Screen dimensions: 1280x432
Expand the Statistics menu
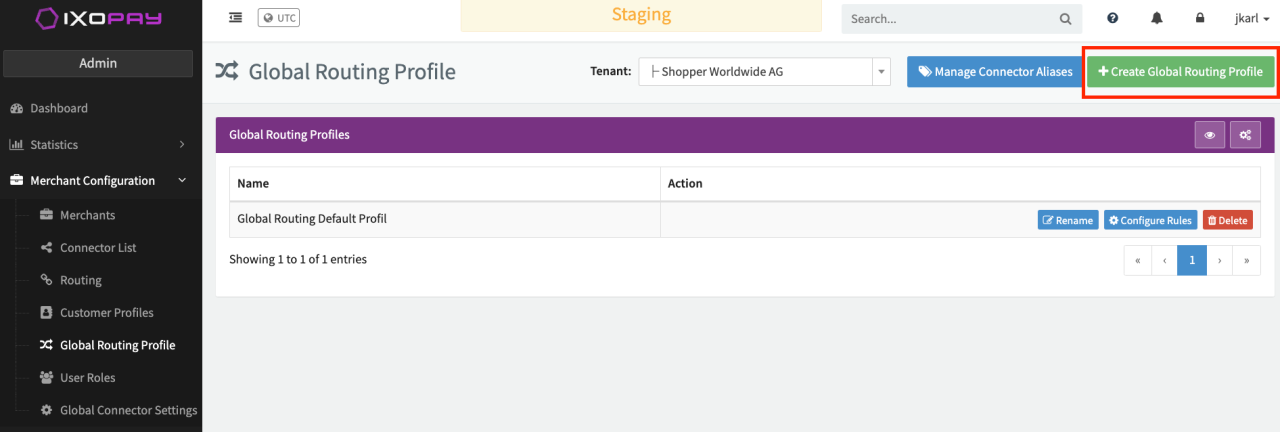coord(100,145)
